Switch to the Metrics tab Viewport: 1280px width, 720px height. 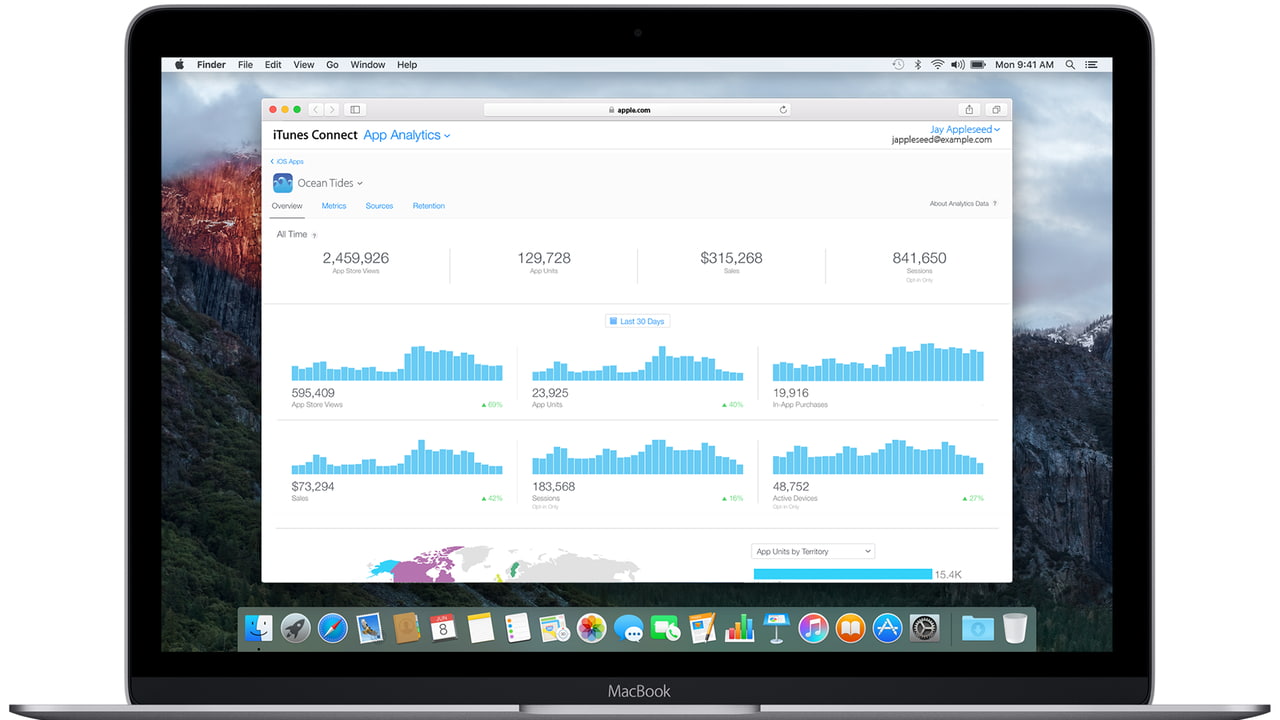tap(334, 206)
